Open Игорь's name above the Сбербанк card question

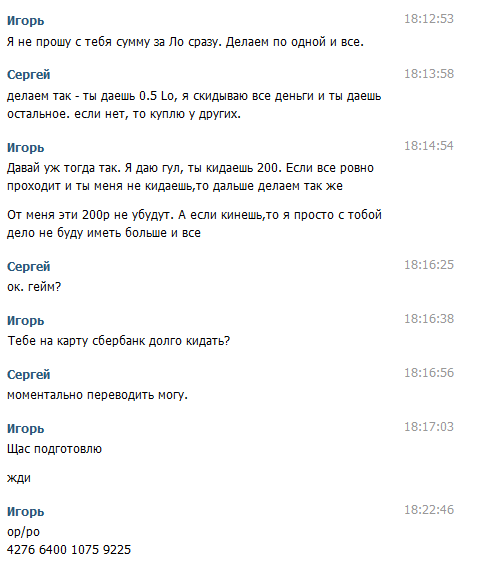(x=25, y=321)
